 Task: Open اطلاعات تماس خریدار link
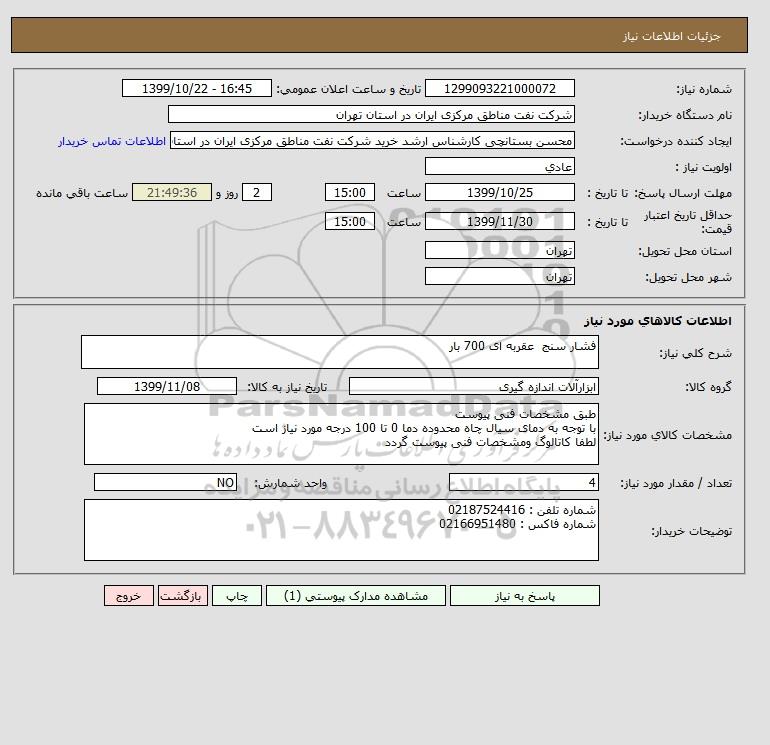112,141
